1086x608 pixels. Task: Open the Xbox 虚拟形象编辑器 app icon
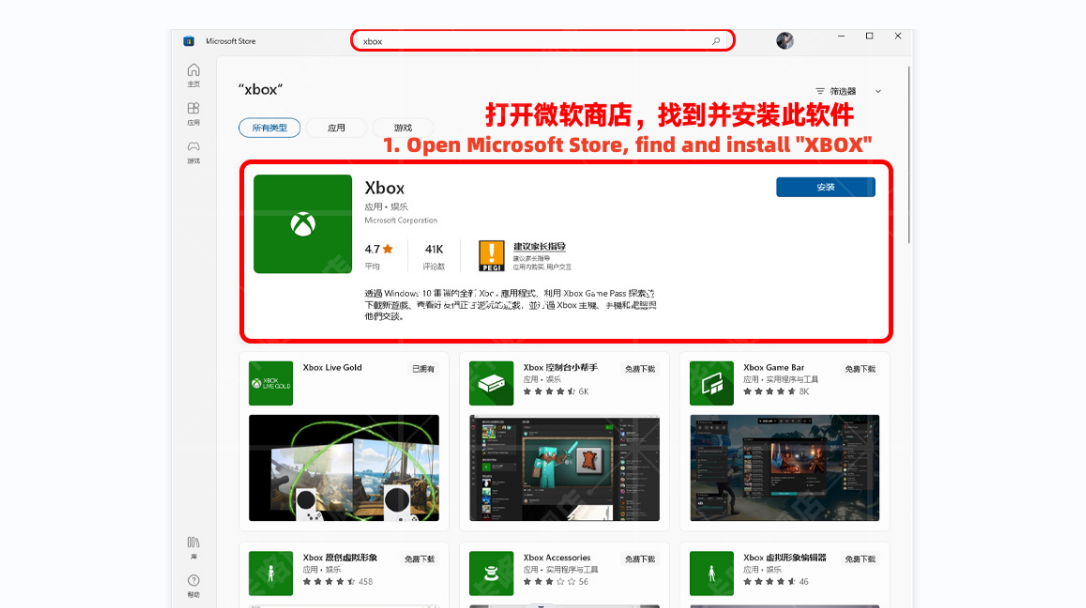[x=711, y=573]
